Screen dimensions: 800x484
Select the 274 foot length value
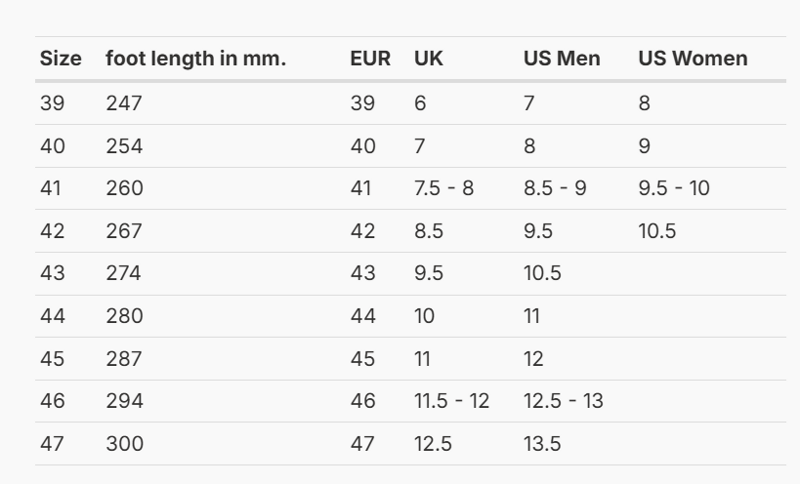point(124,273)
